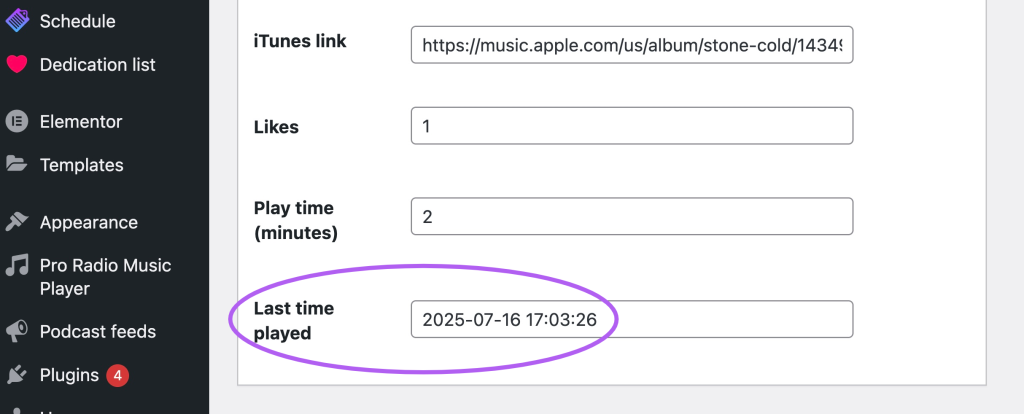The height and width of the screenshot is (414, 1024).
Task: Click the Schedule calendar icon
Action: click(17, 20)
